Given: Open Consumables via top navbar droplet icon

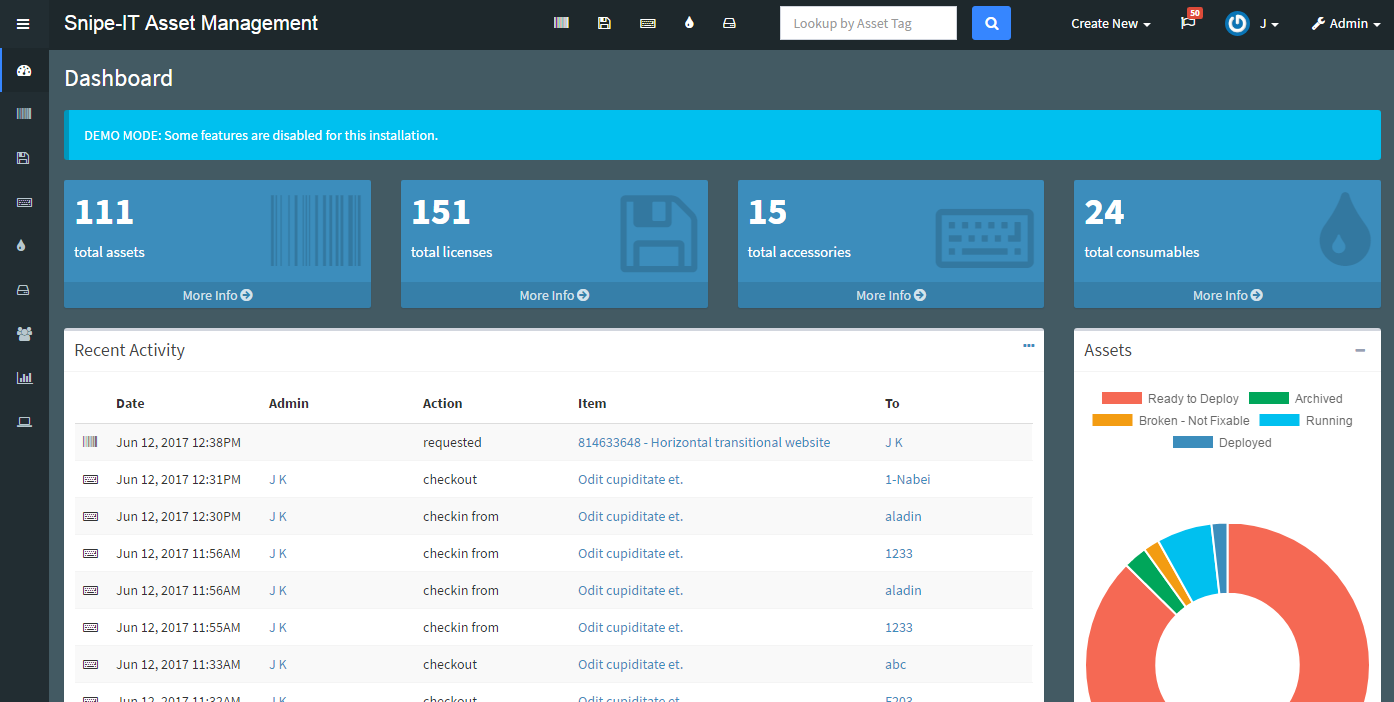Looking at the screenshot, I should (689, 23).
